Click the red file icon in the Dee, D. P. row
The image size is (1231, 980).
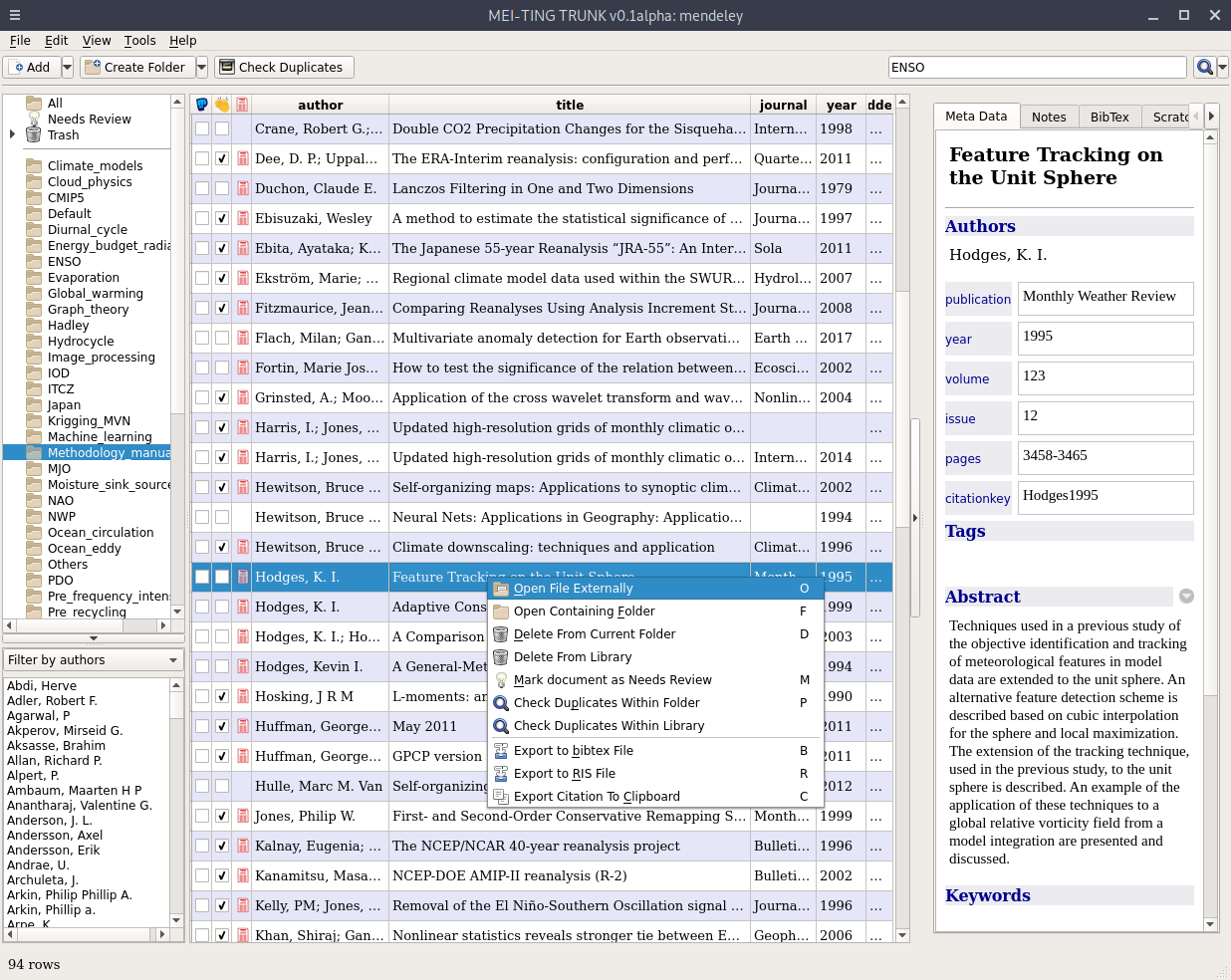pyautogui.click(x=242, y=158)
